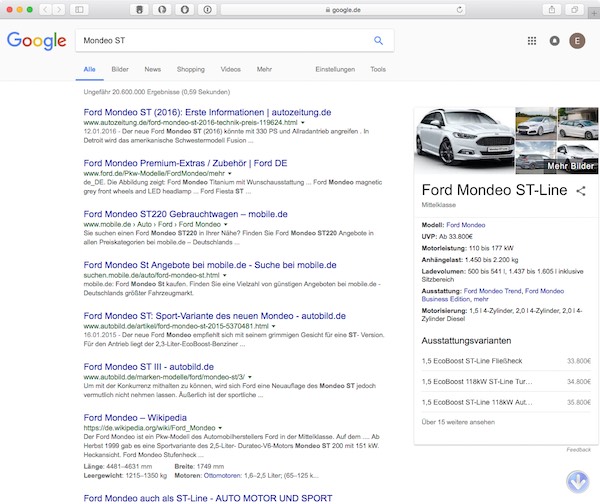The image size is (600, 504).
Task: Open search Tools
Action: point(378,69)
